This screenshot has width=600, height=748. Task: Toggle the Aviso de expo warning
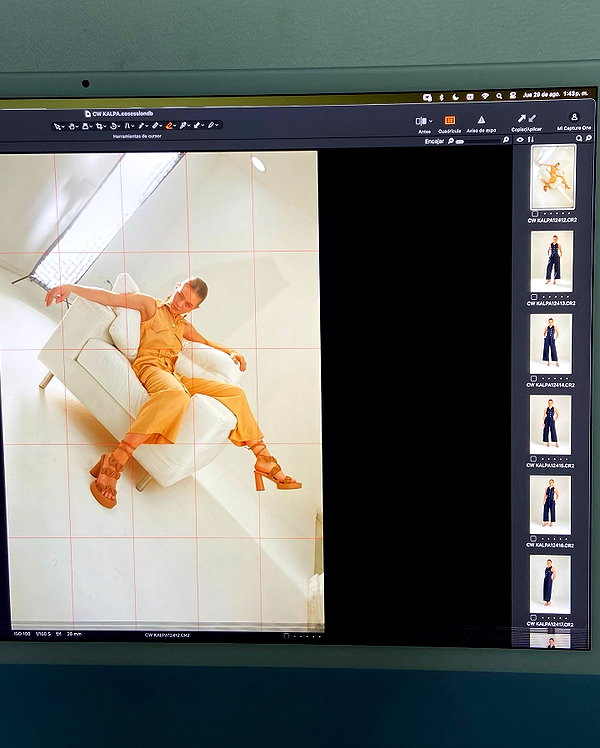(481, 120)
